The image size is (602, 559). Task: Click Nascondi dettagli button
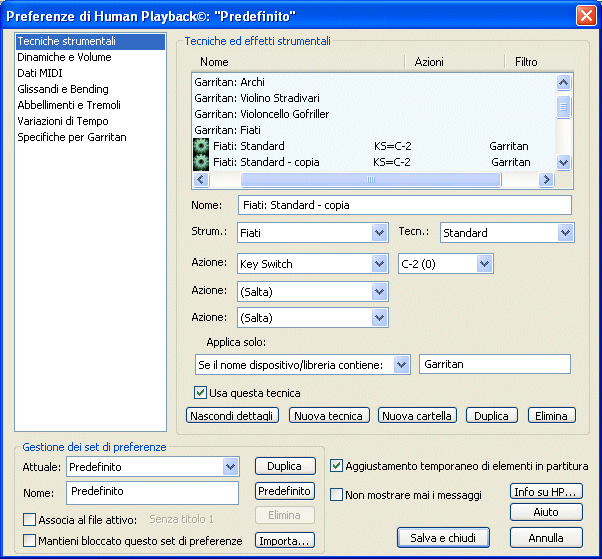232,416
